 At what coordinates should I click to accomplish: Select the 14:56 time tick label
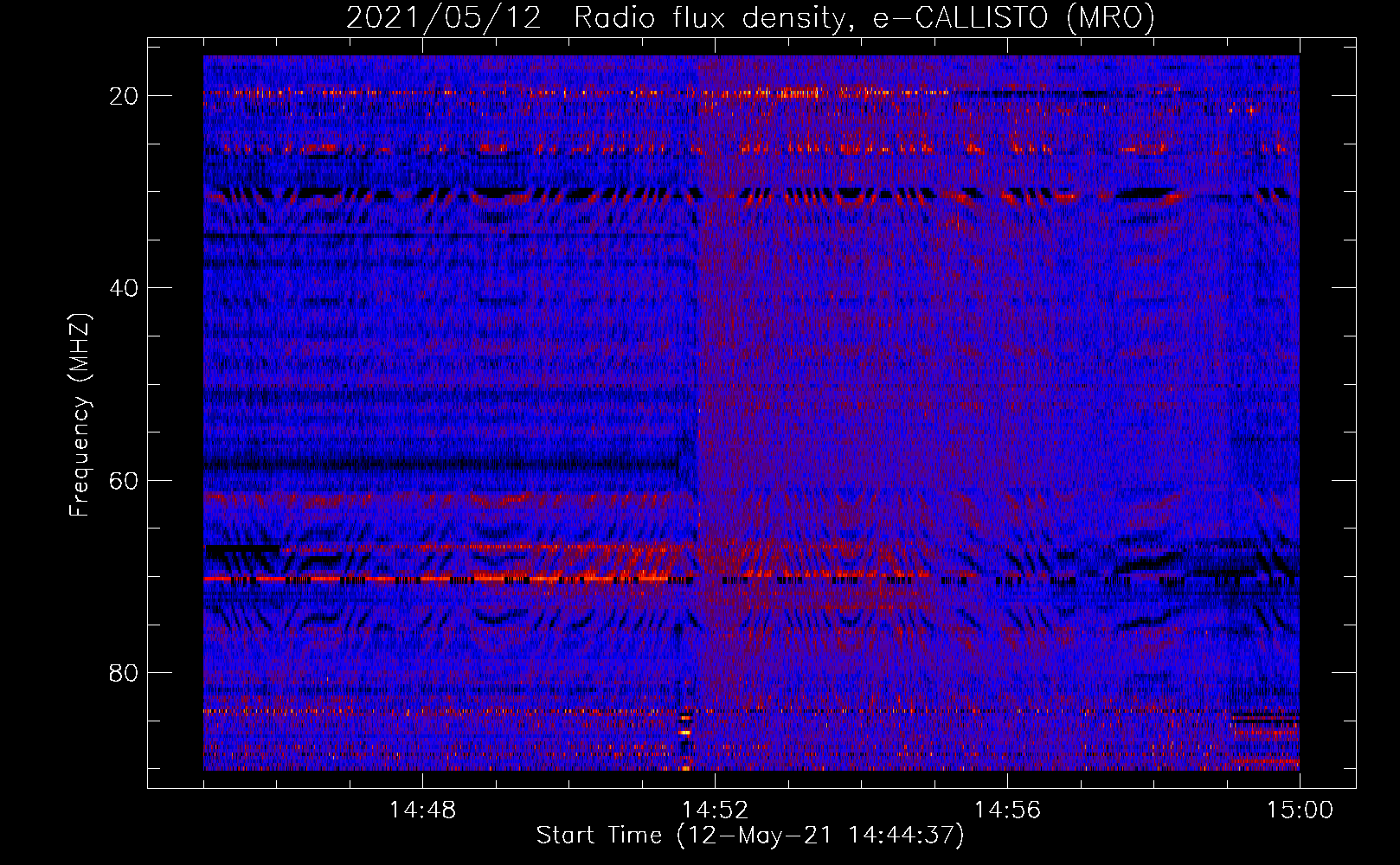pos(1007,811)
